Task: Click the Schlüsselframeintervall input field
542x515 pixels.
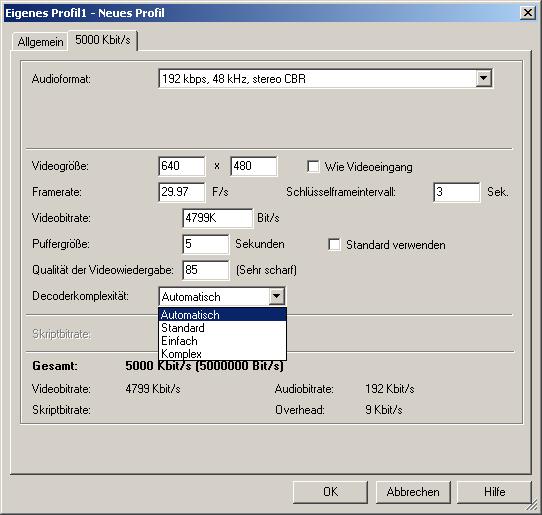Action: [x=457, y=192]
